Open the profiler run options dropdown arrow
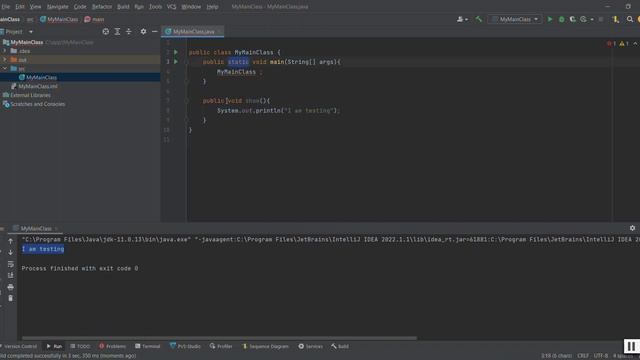 [x=592, y=19]
